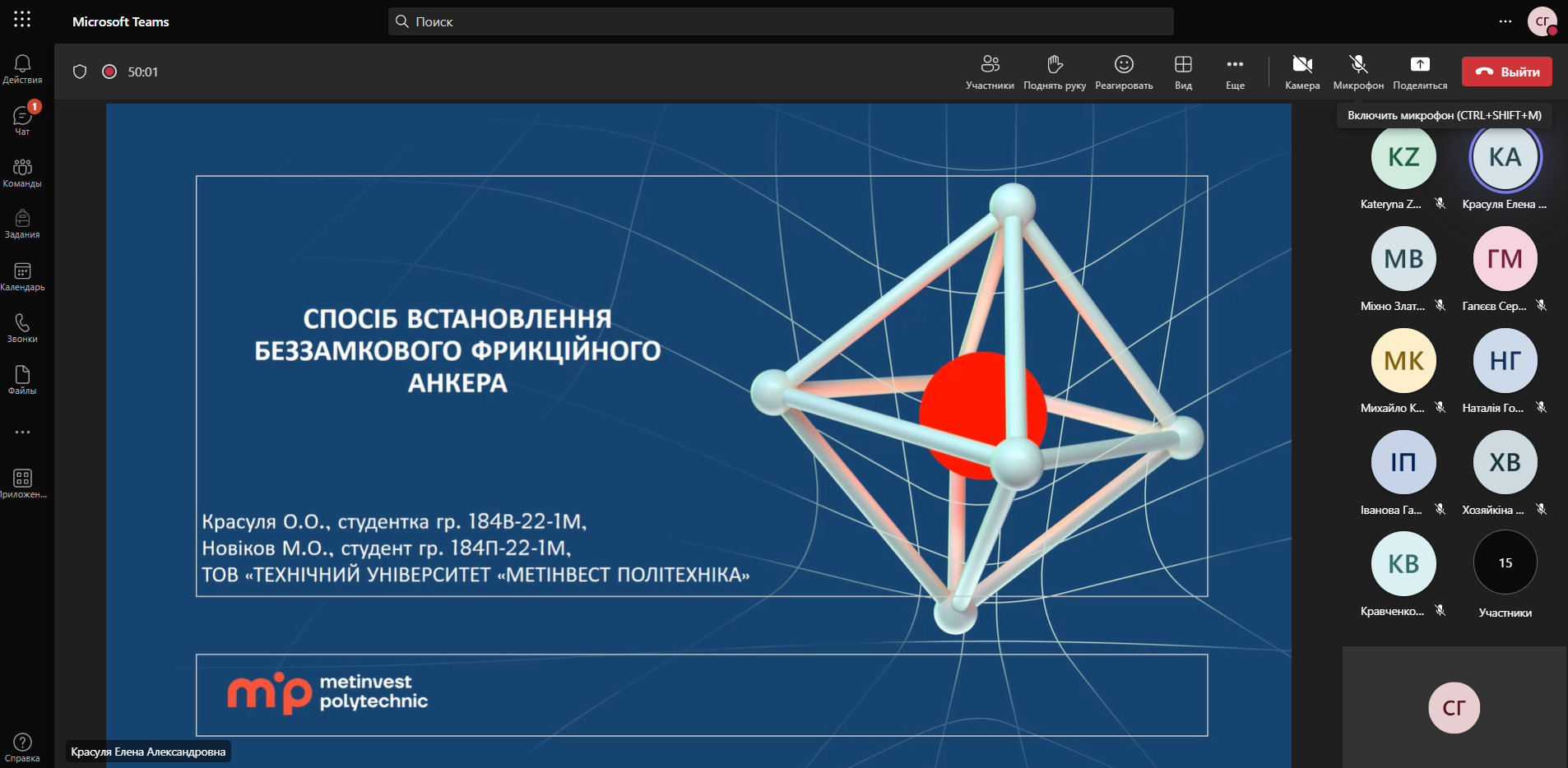
Task: Open settings ellipsis next to profile avatar
Action: (1505, 21)
